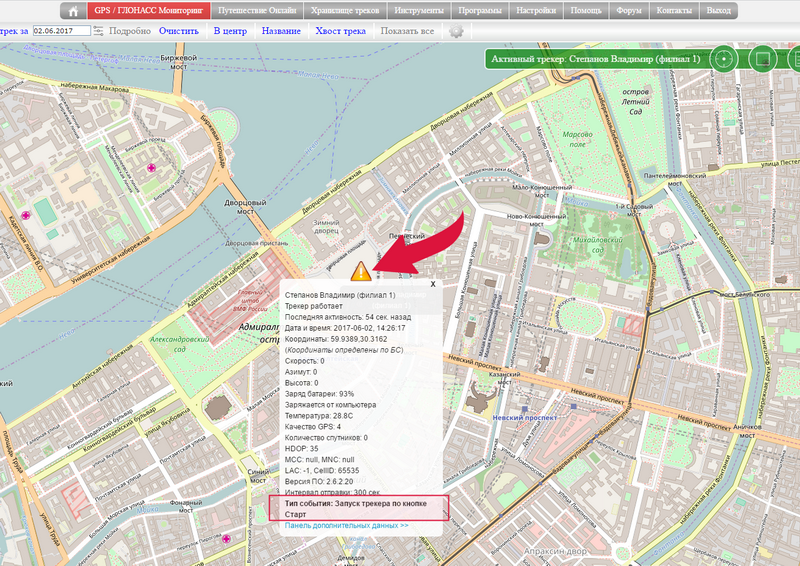The width and height of the screenshot is (800, 566).
Task: Click the gear settings icon in toolbar
Action: [x=457, y=31]
